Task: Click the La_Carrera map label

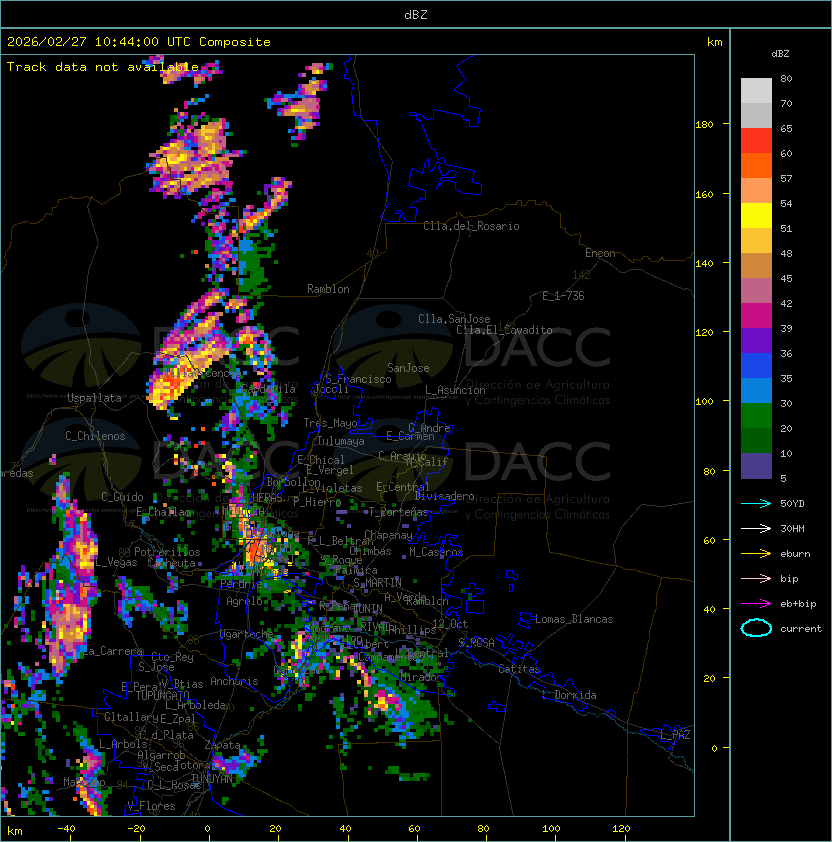Action: [112, 651]
